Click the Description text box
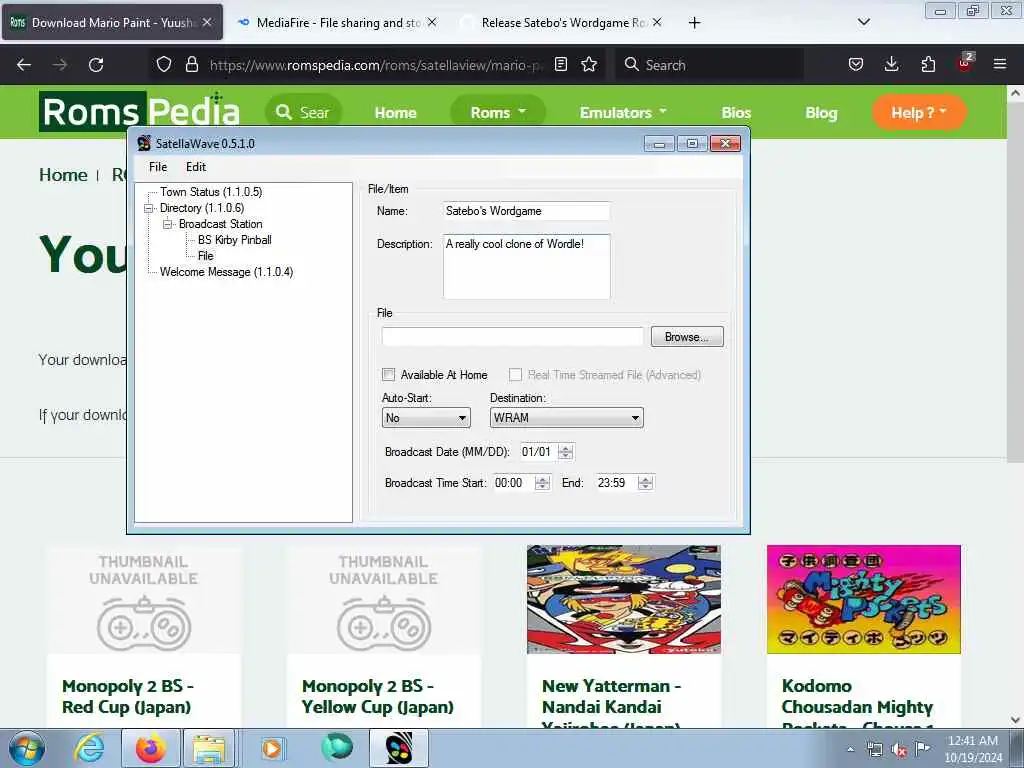This screenshot has height=768, width=1024. pos(526,266)
